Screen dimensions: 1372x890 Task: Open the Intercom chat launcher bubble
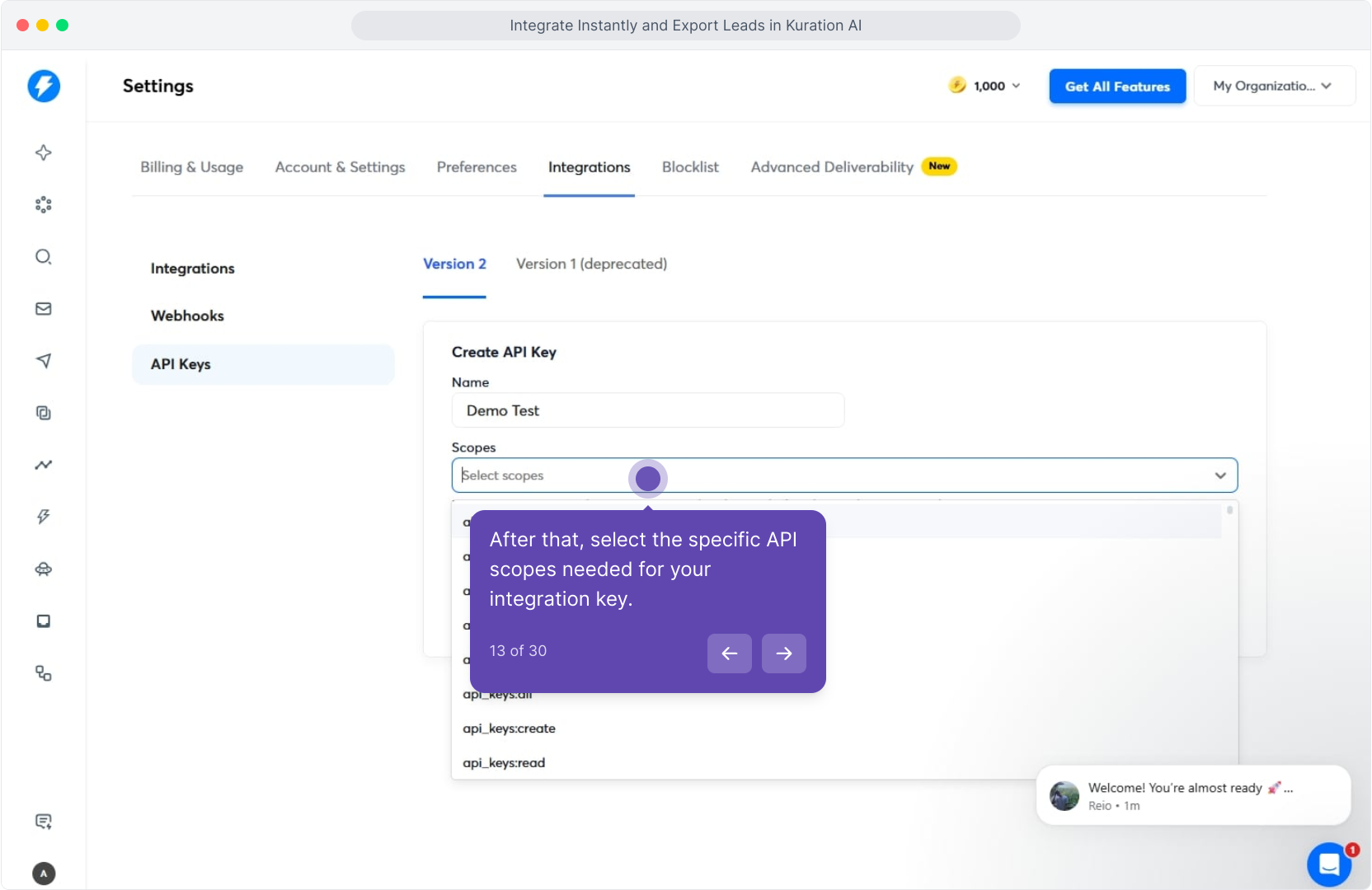coord(1329,864)
